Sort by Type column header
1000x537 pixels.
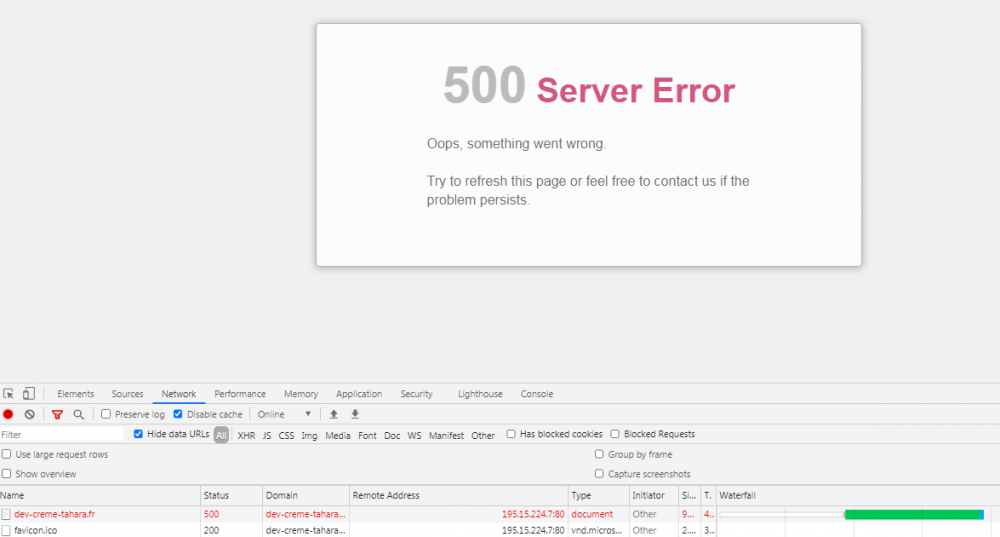[x=598, y=496]
